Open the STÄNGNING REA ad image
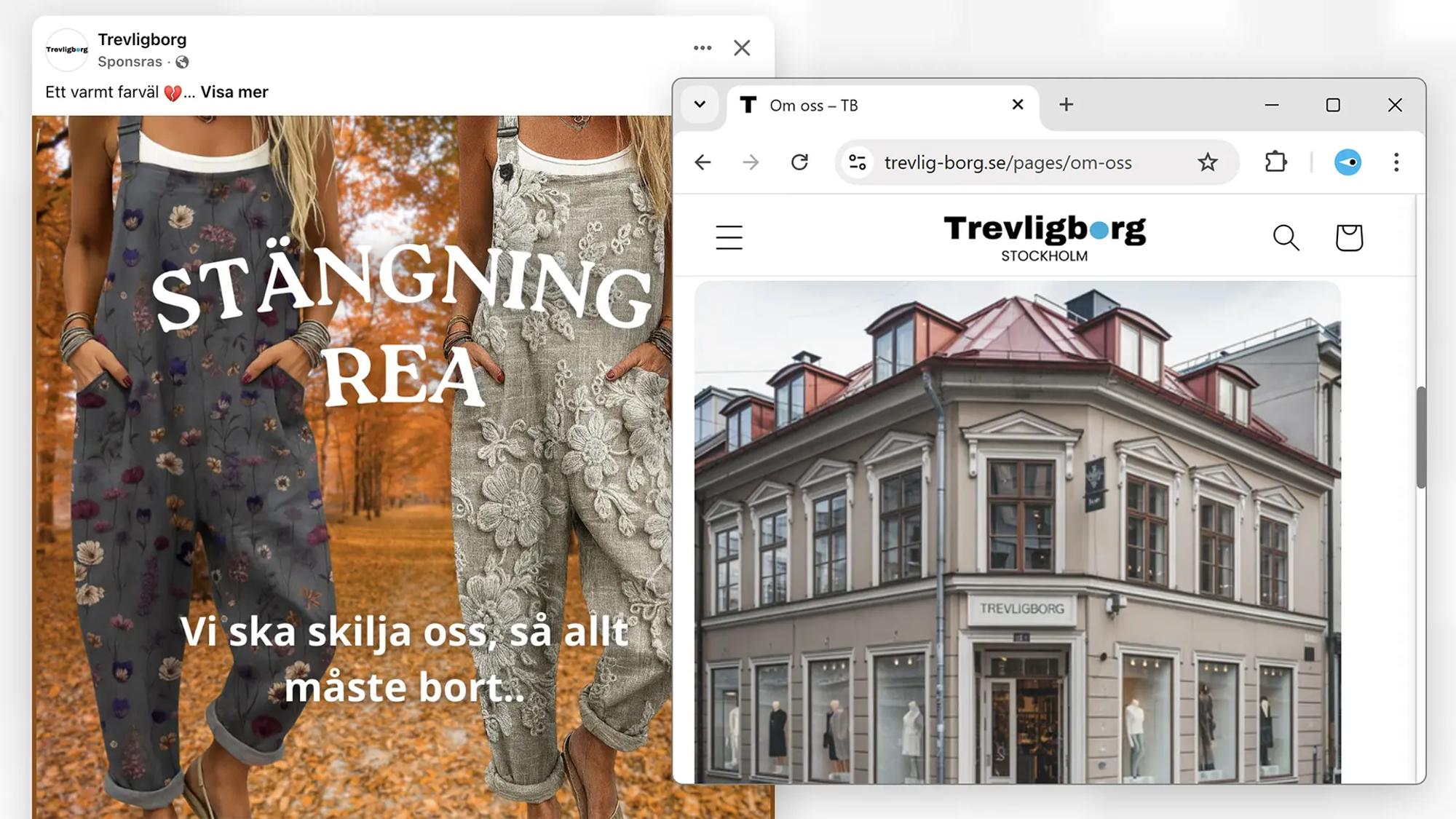 pyautogui.click(x=352, y=466)
